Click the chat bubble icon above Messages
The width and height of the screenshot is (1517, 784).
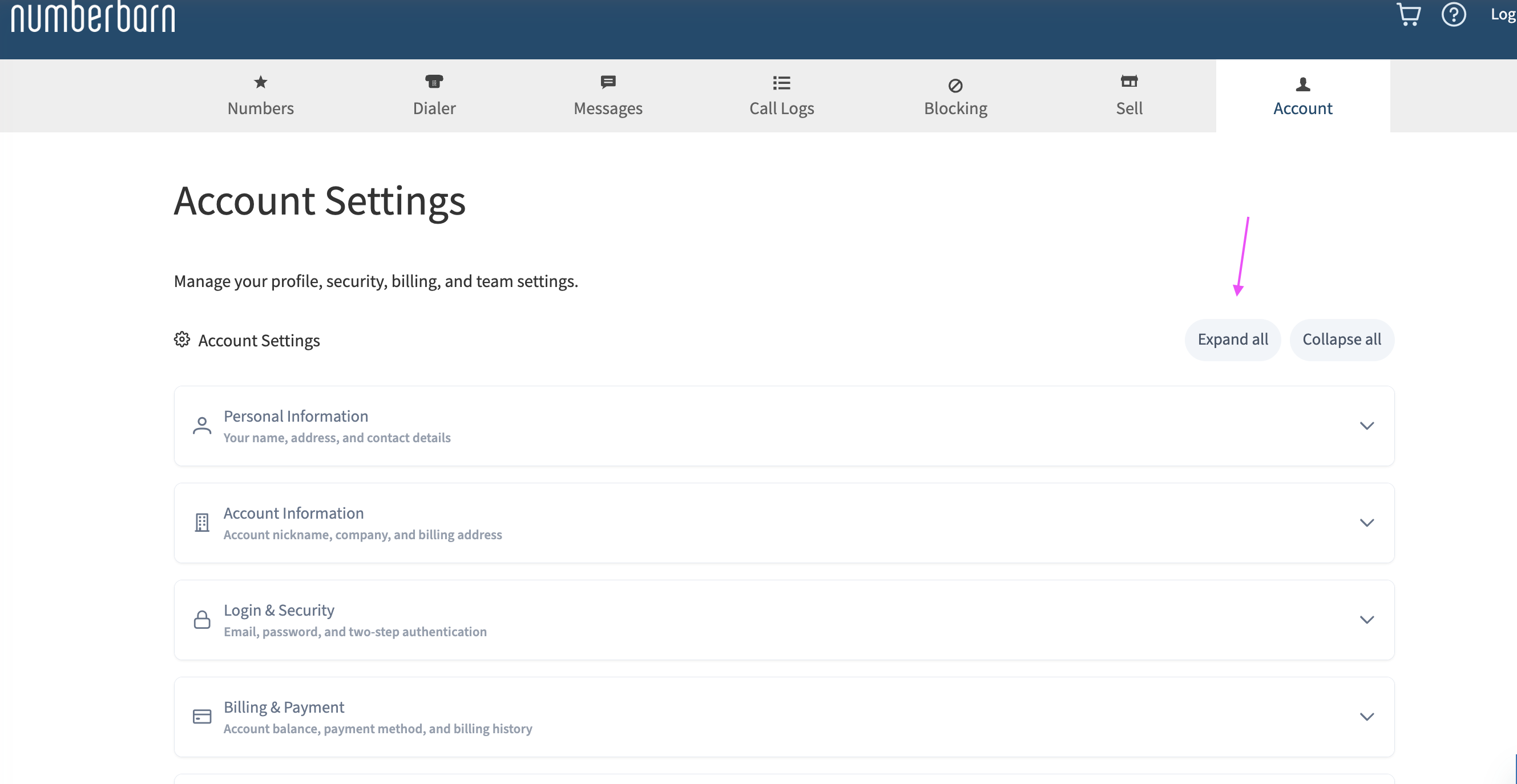pos(608,82)
